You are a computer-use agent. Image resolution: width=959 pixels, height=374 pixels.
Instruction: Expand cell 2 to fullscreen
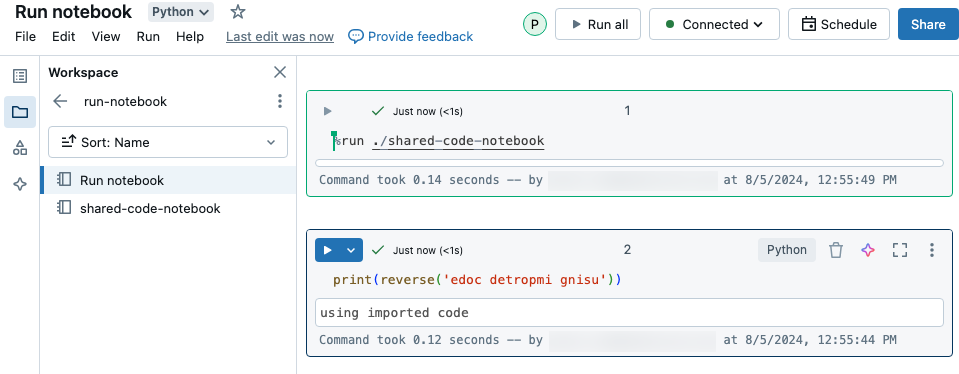click(x=900, y=250)
